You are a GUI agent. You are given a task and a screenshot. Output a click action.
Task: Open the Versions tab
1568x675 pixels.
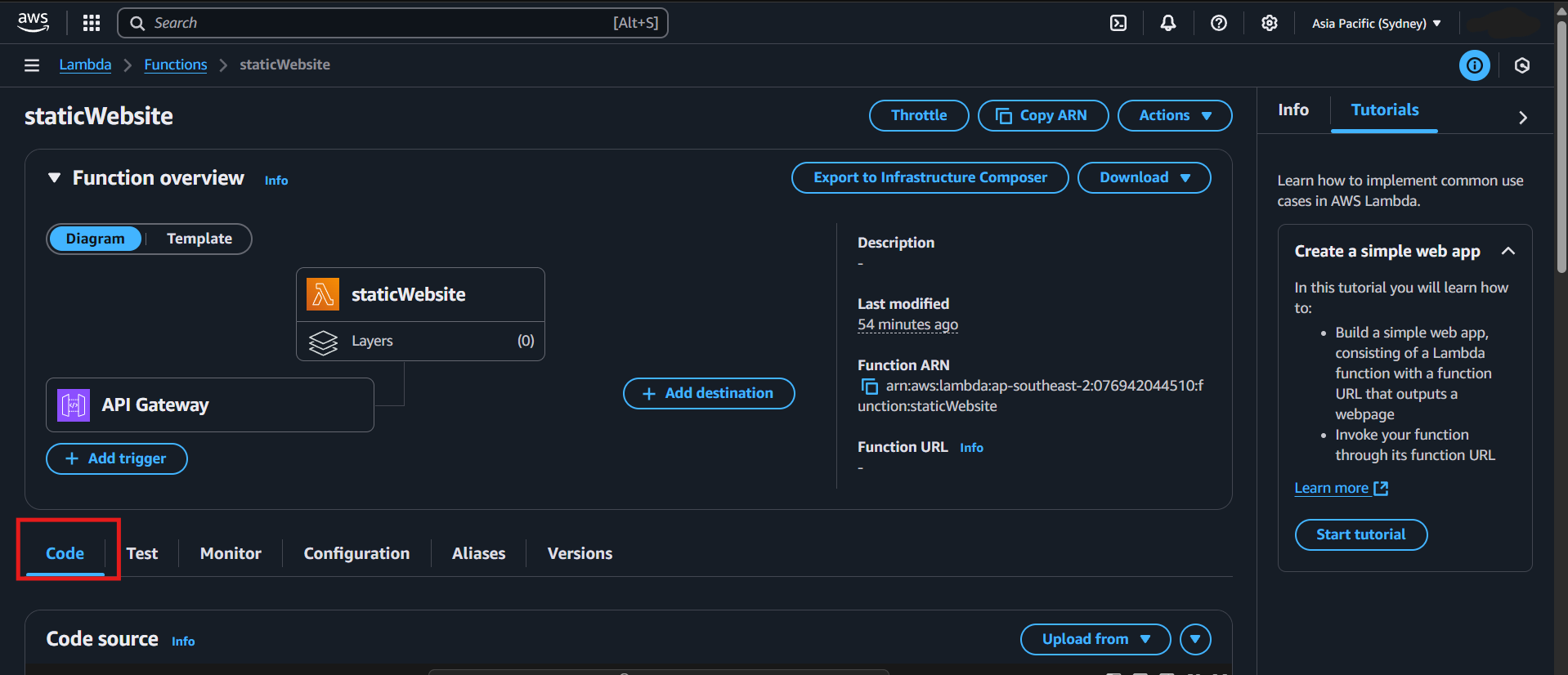point(580,553)
